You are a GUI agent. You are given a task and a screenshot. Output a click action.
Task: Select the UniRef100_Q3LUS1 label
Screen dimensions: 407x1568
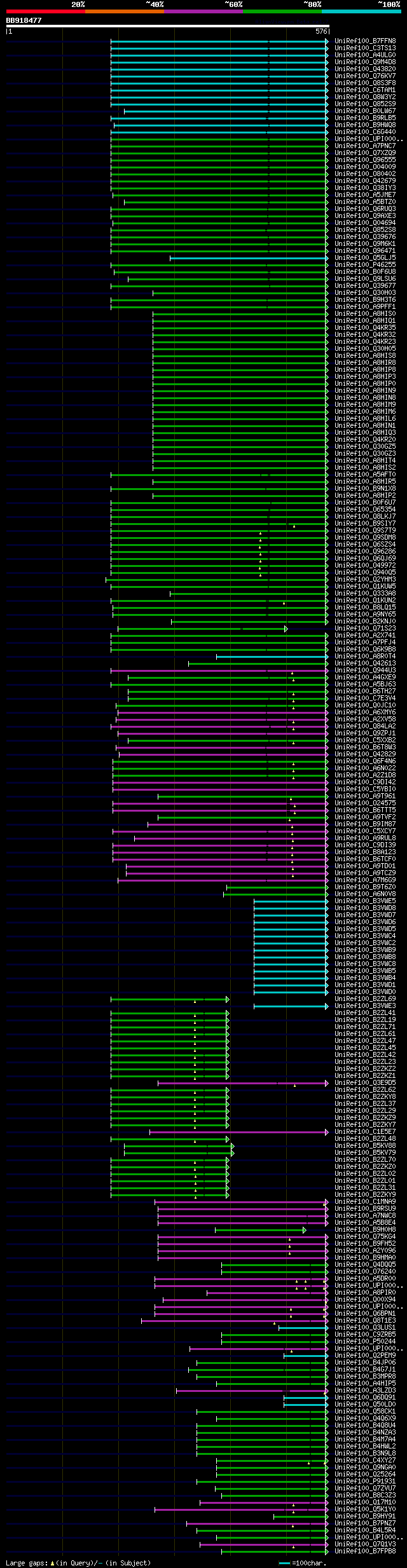tap(365, 1327)
